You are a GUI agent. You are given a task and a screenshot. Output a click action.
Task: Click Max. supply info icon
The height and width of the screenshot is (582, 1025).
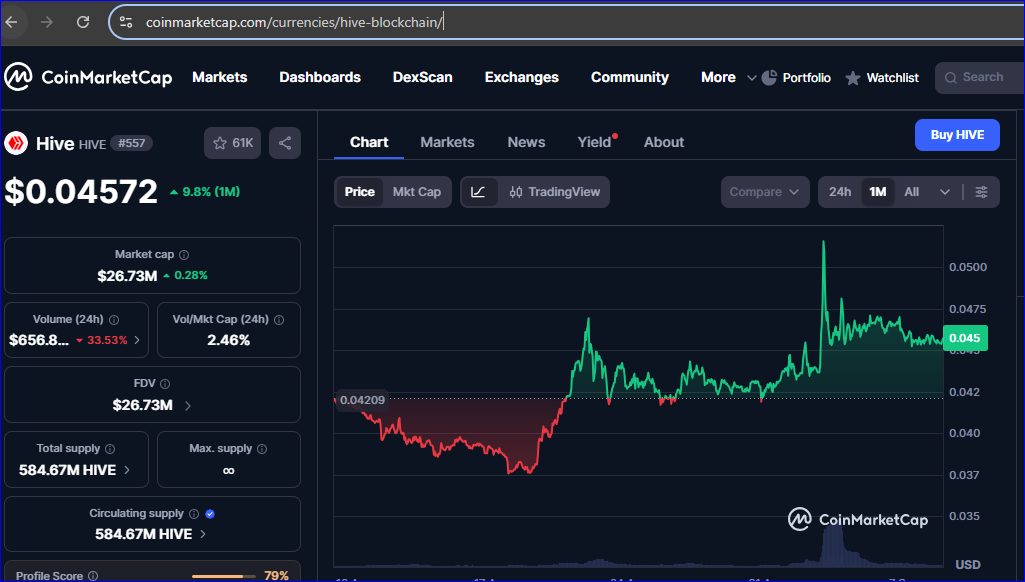point(262,449)
